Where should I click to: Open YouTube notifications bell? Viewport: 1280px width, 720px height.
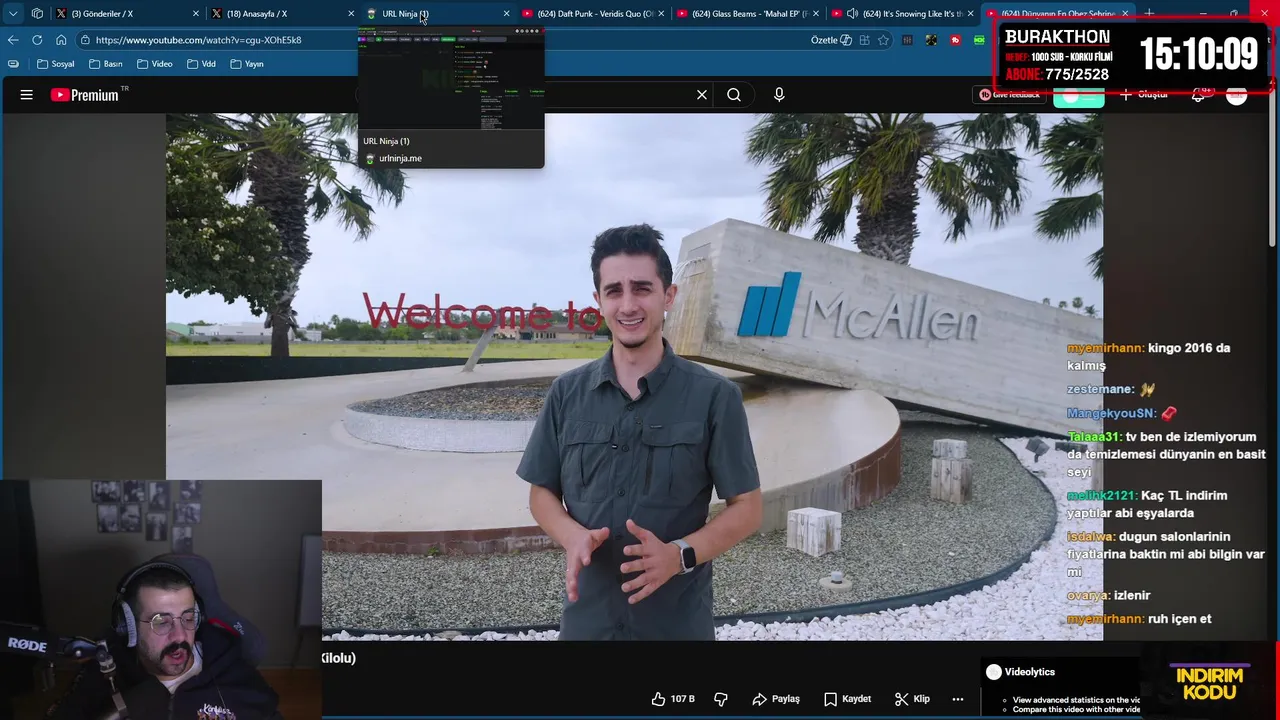click(x=1199, y=95)
